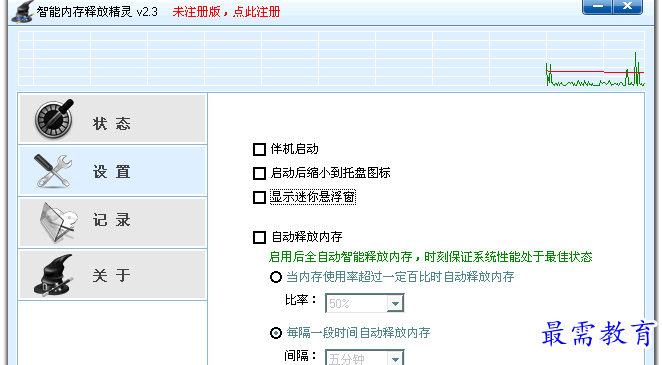Image resolution: width=663 pixels, height=365 pixels.
Task: Click the memory usage graph at the top
Action: point(332,59)
